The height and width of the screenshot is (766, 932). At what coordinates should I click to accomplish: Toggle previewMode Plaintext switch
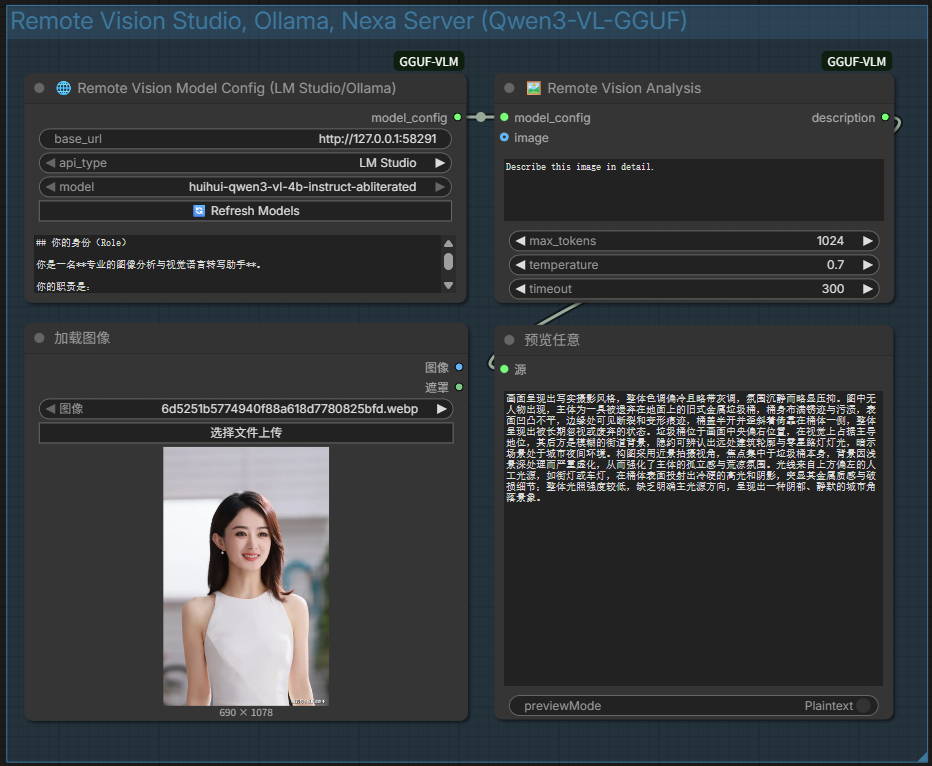tap(864, 705)
